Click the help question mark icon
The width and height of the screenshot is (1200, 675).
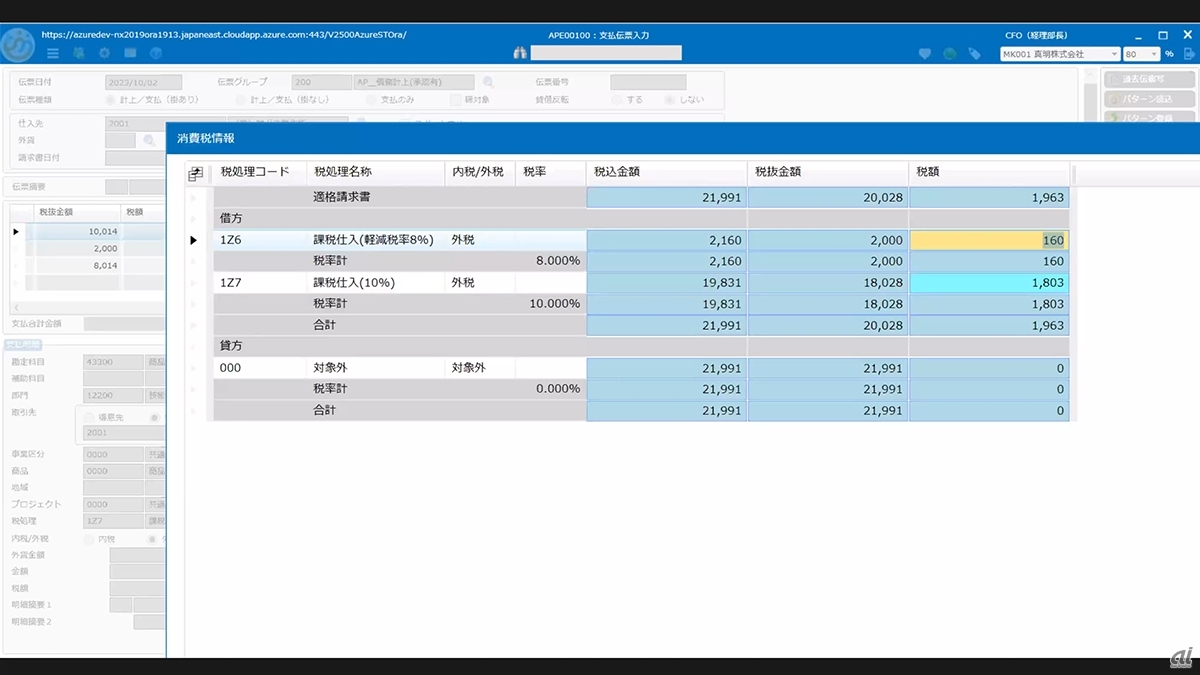(x=156, y=53)
